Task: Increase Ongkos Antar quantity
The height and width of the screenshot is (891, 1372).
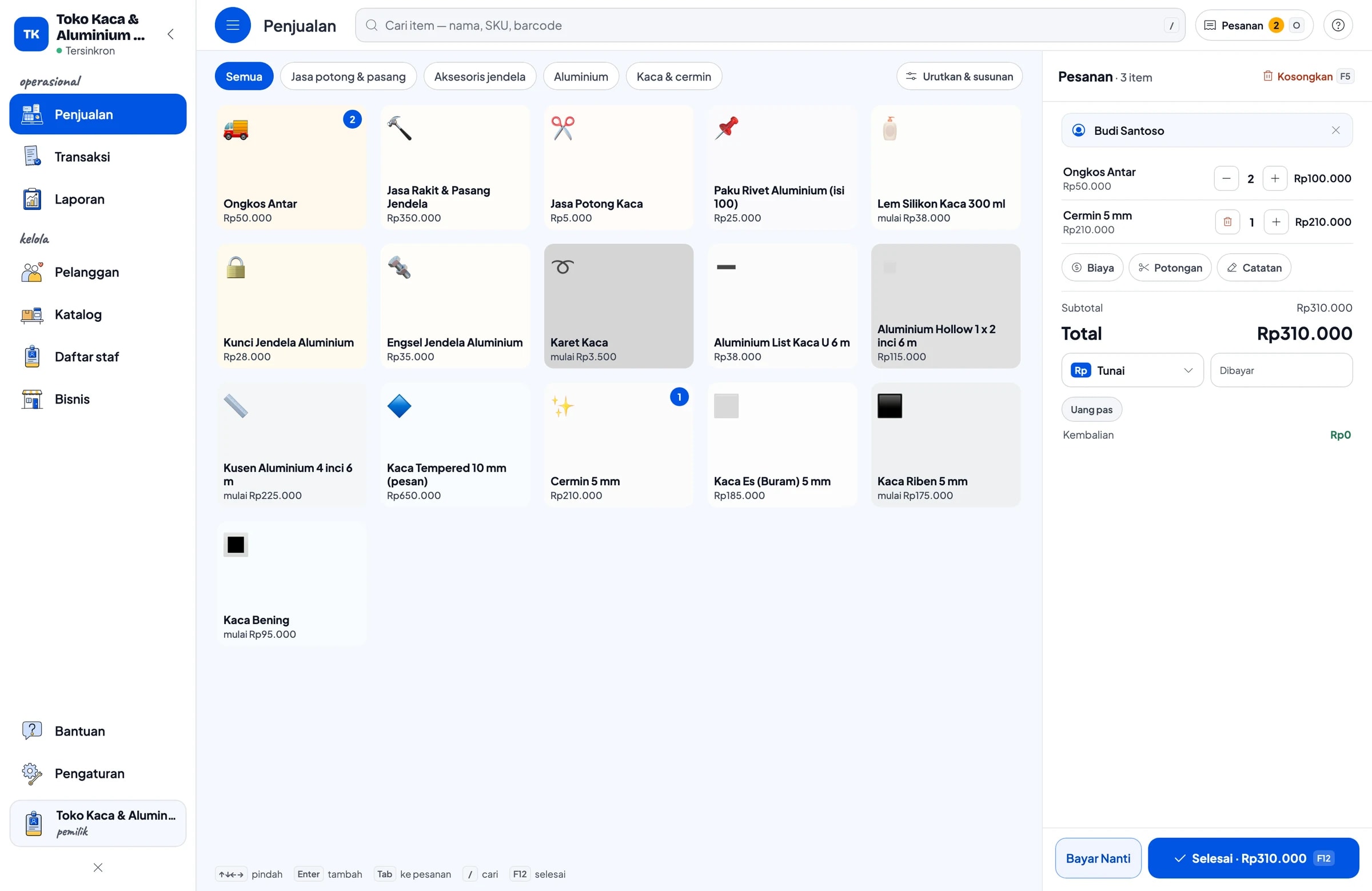Action: pos(1275,179)
